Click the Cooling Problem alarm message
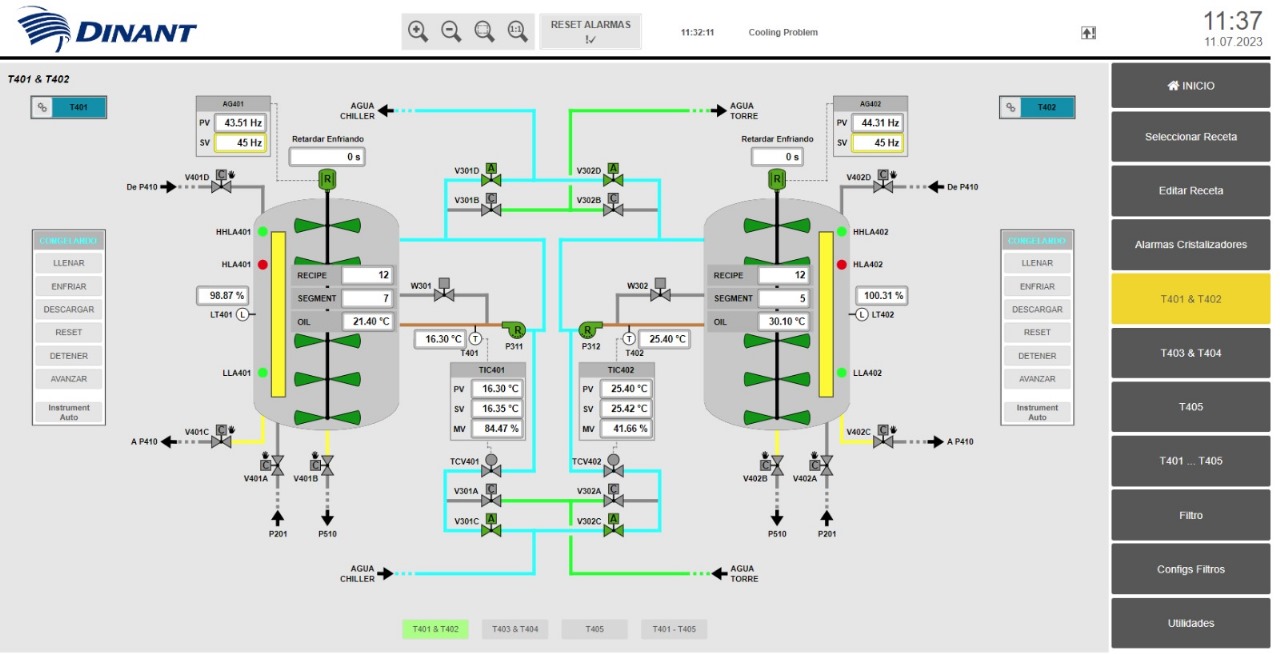Screen dimensions: 1280x654 (x=783, y=33)
